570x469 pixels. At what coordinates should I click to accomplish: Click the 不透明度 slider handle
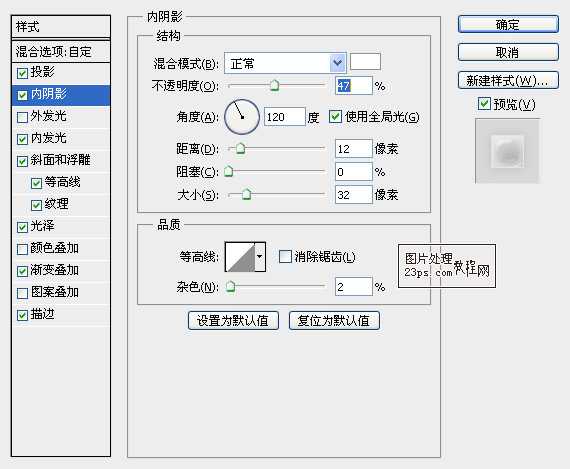(274, 85)
